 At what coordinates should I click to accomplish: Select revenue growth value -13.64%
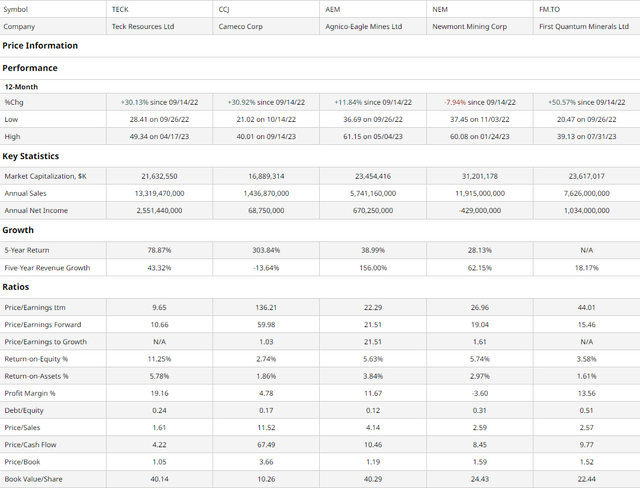pyautogui.click(x=266, y=268)
